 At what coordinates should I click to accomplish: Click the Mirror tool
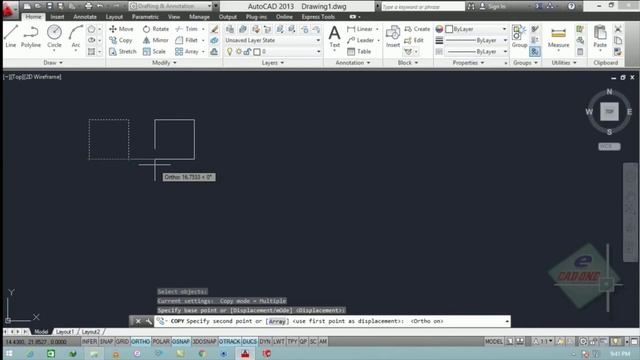156,40
